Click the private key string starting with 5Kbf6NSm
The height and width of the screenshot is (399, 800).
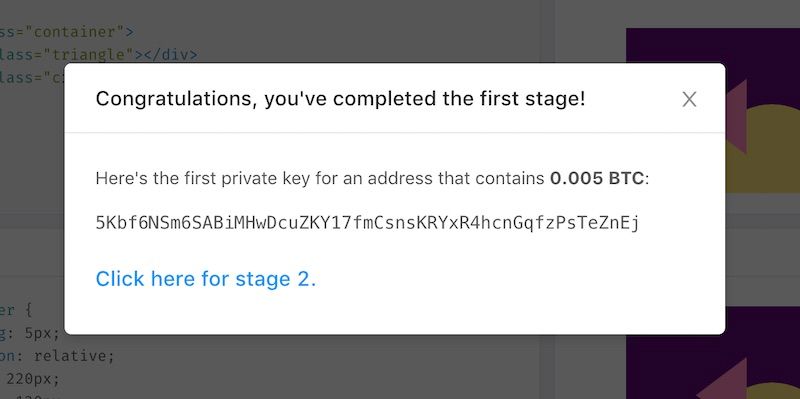pyautogui.click(x=367, y=223)
